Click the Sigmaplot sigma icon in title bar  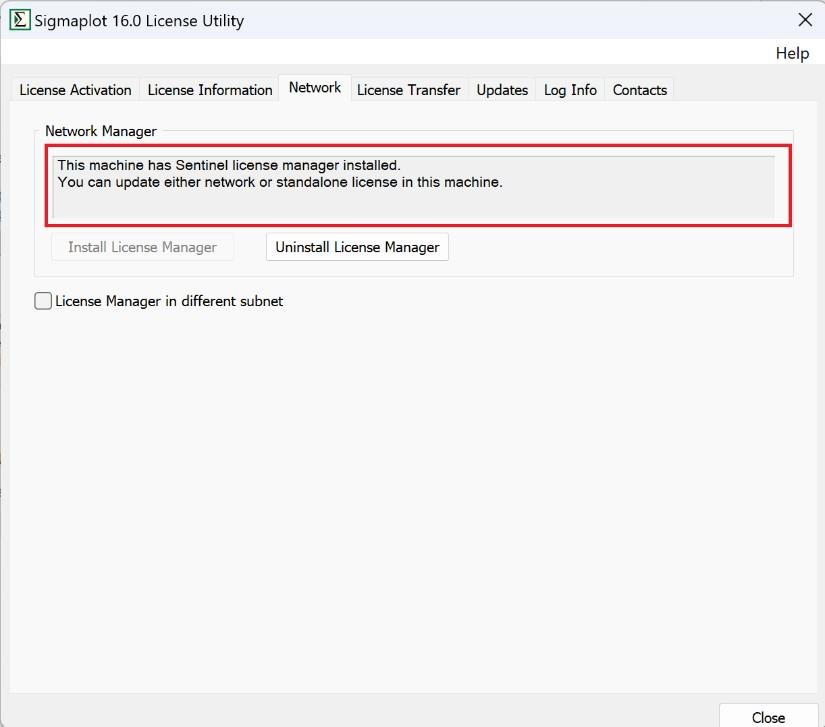click(x=19, y=21)
